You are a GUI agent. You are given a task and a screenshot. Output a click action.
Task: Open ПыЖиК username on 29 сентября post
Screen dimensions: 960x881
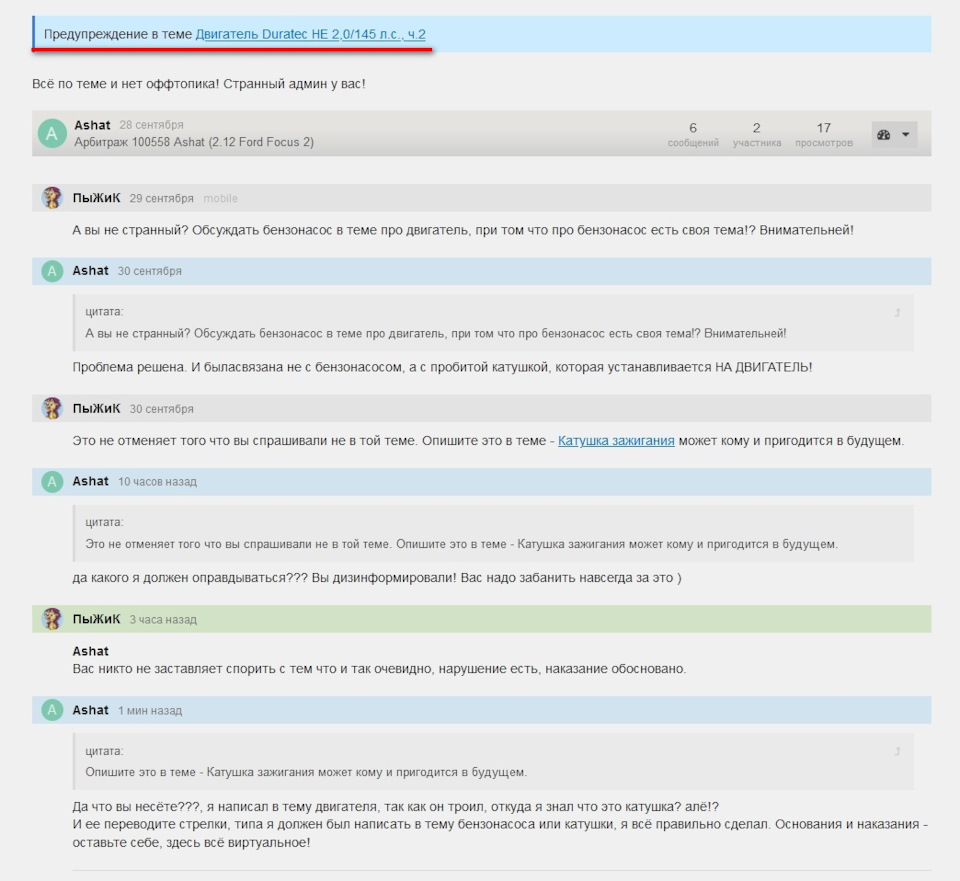(96, 198)
